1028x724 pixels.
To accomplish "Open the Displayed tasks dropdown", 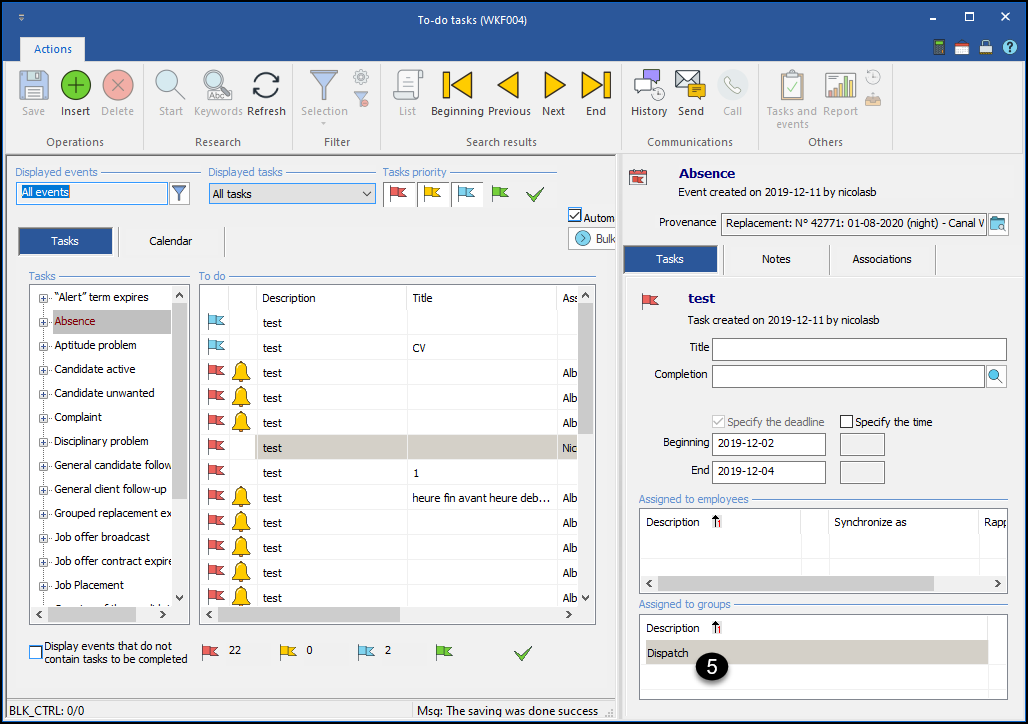I will click(x=292, y=194).
